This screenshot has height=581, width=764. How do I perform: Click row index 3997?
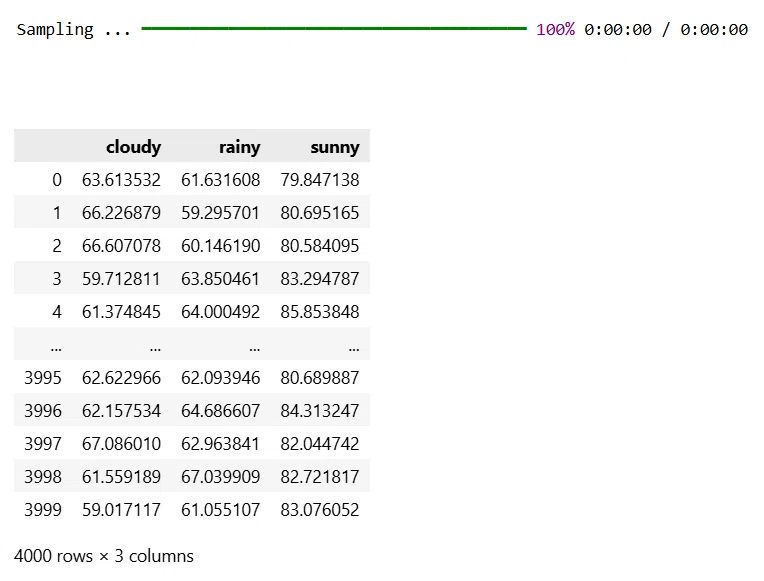[43, 444]
